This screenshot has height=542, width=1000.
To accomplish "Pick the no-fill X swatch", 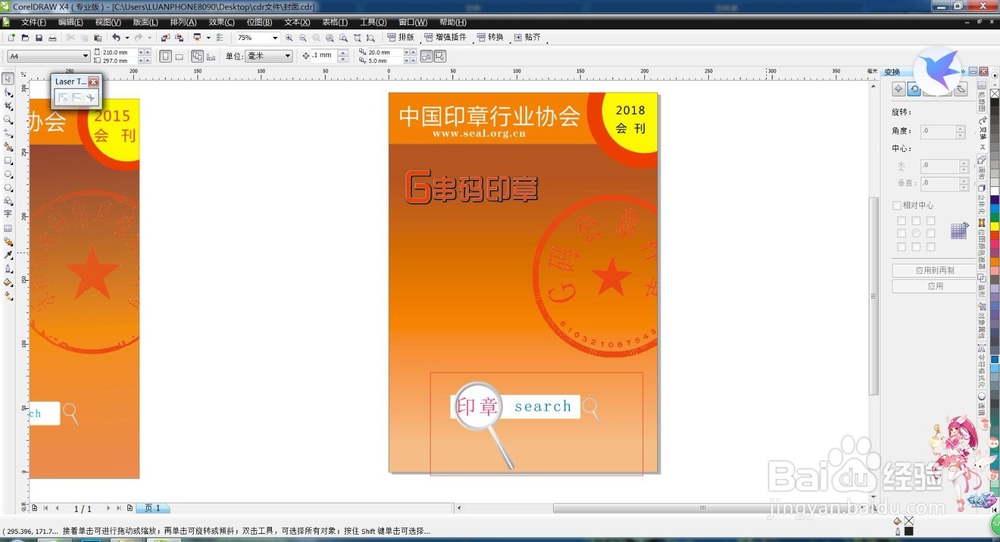I will click(995, 93).
